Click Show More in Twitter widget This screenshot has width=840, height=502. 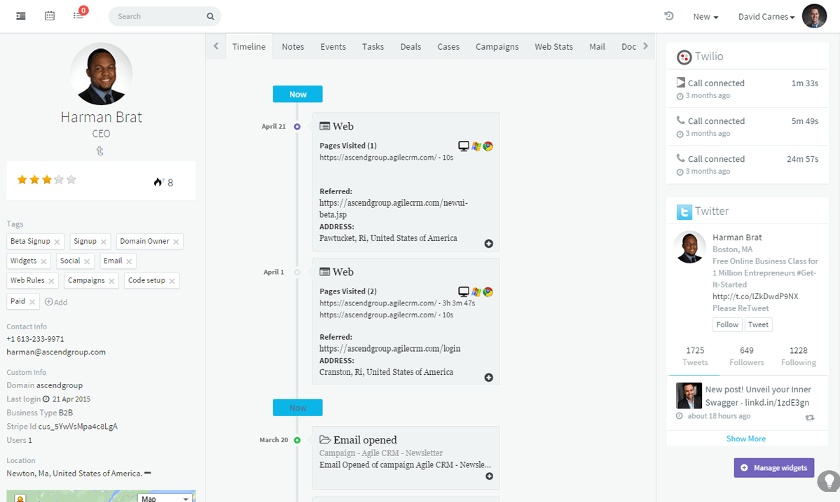746,439
